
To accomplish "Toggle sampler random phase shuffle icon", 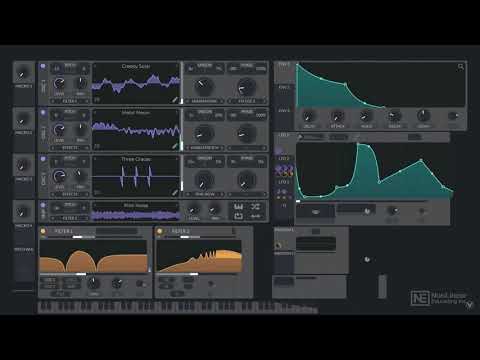I will coord(256,207).
